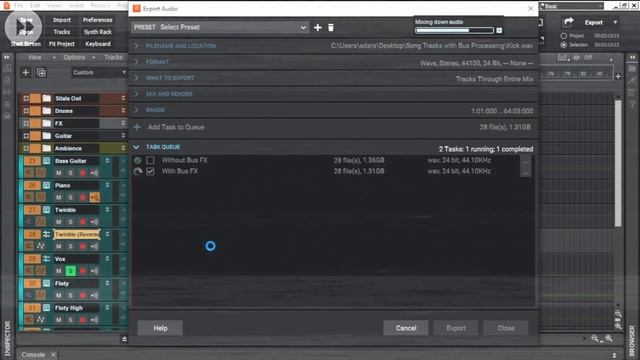640x360 pixels.
Task: Open the Options menu in Track view
Action: coord(74,58)
